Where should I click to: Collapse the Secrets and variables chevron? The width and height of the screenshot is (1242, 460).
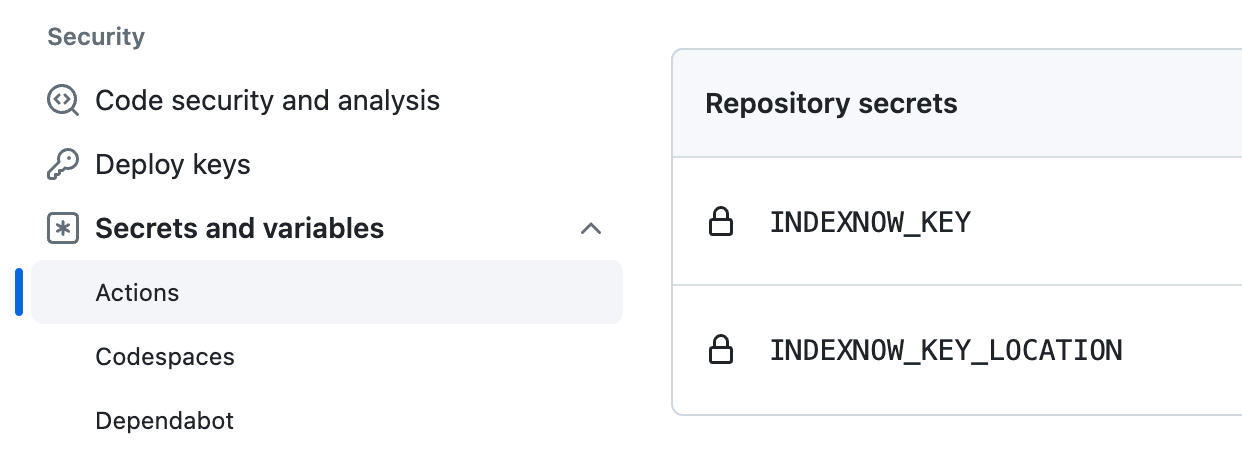591,229
